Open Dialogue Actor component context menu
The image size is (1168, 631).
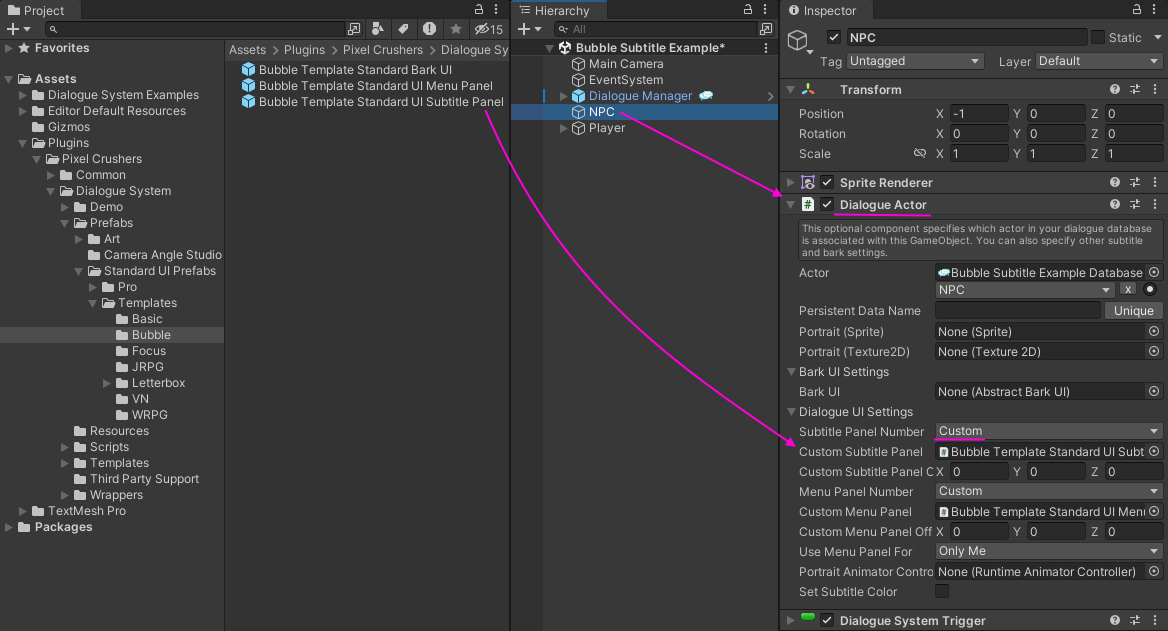(1155, 204)
